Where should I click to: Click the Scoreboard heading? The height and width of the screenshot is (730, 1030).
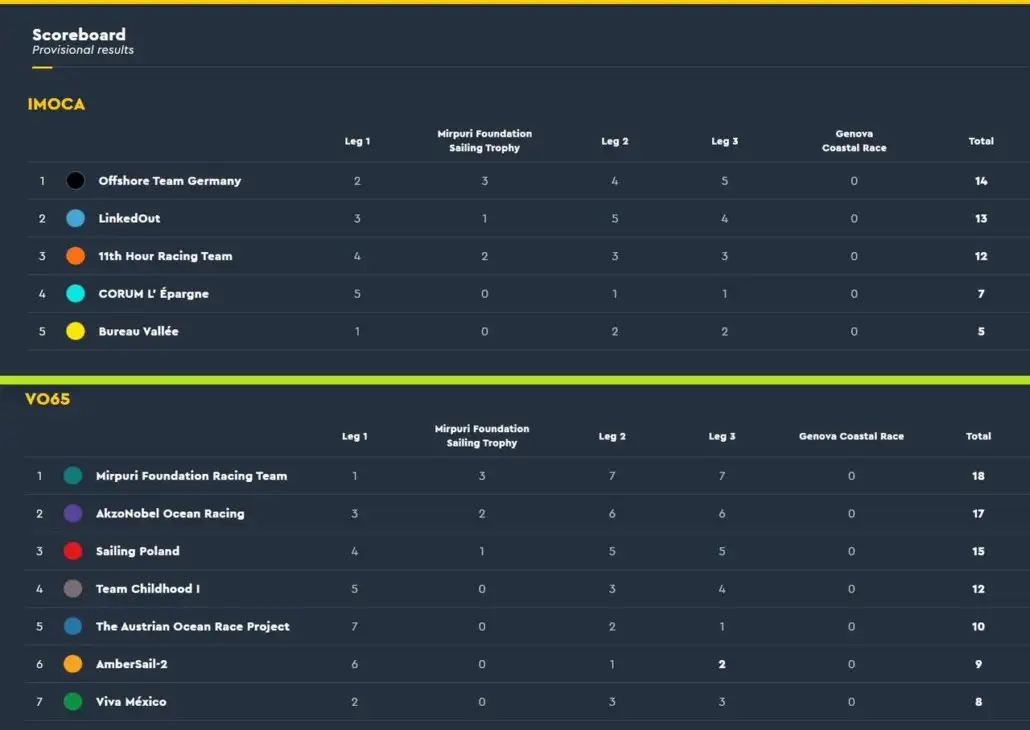click(x=79, y=34)
